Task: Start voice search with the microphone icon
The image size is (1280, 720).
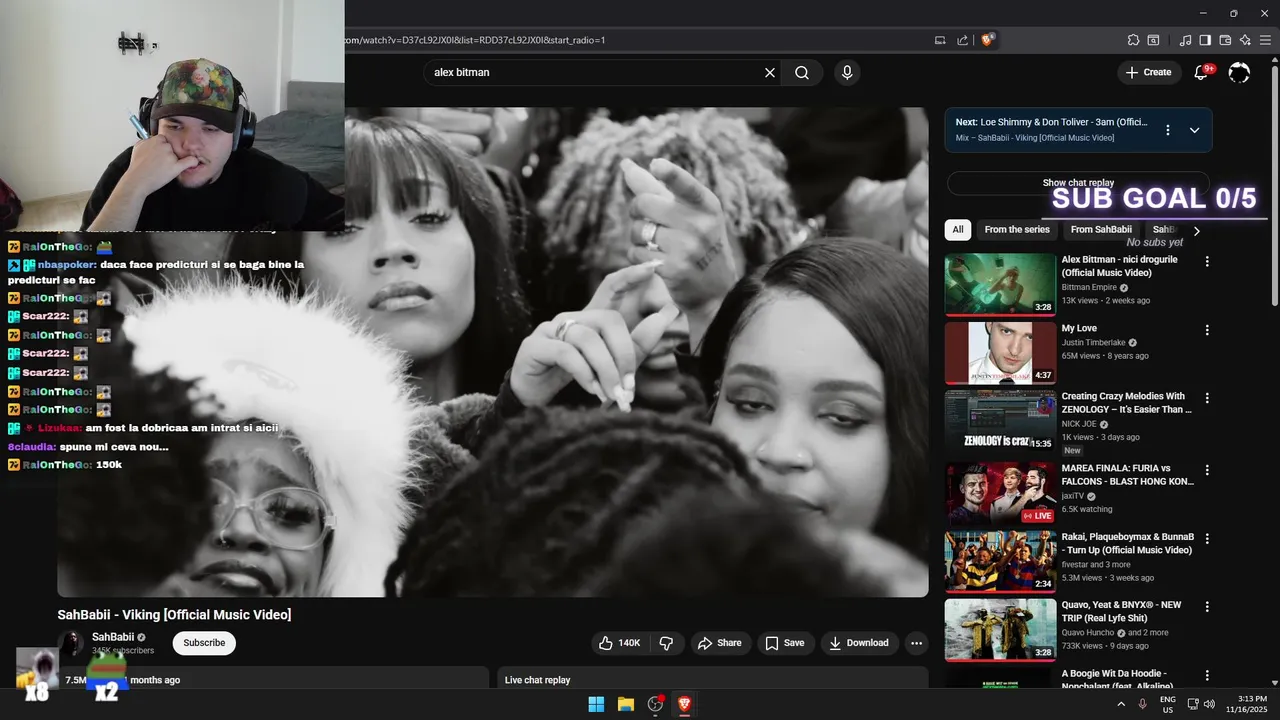Action: pyautogui.click(x=847, y=73)
